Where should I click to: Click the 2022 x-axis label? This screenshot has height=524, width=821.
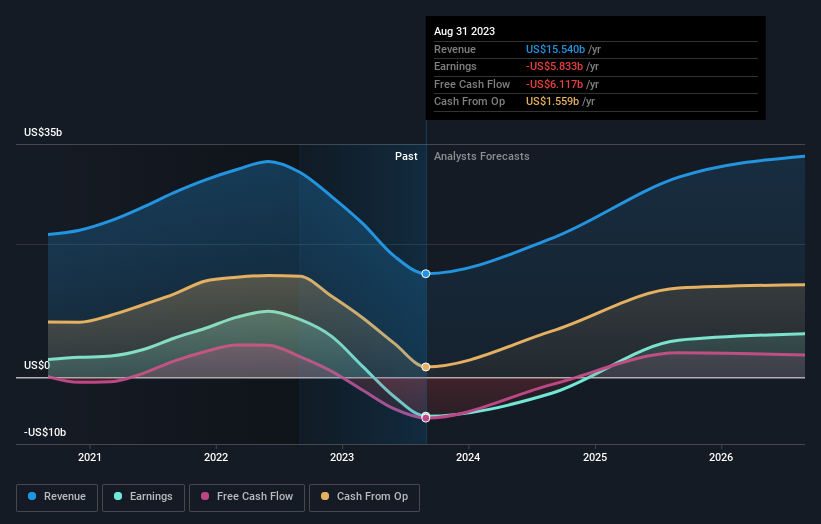[x=216, y=458]
